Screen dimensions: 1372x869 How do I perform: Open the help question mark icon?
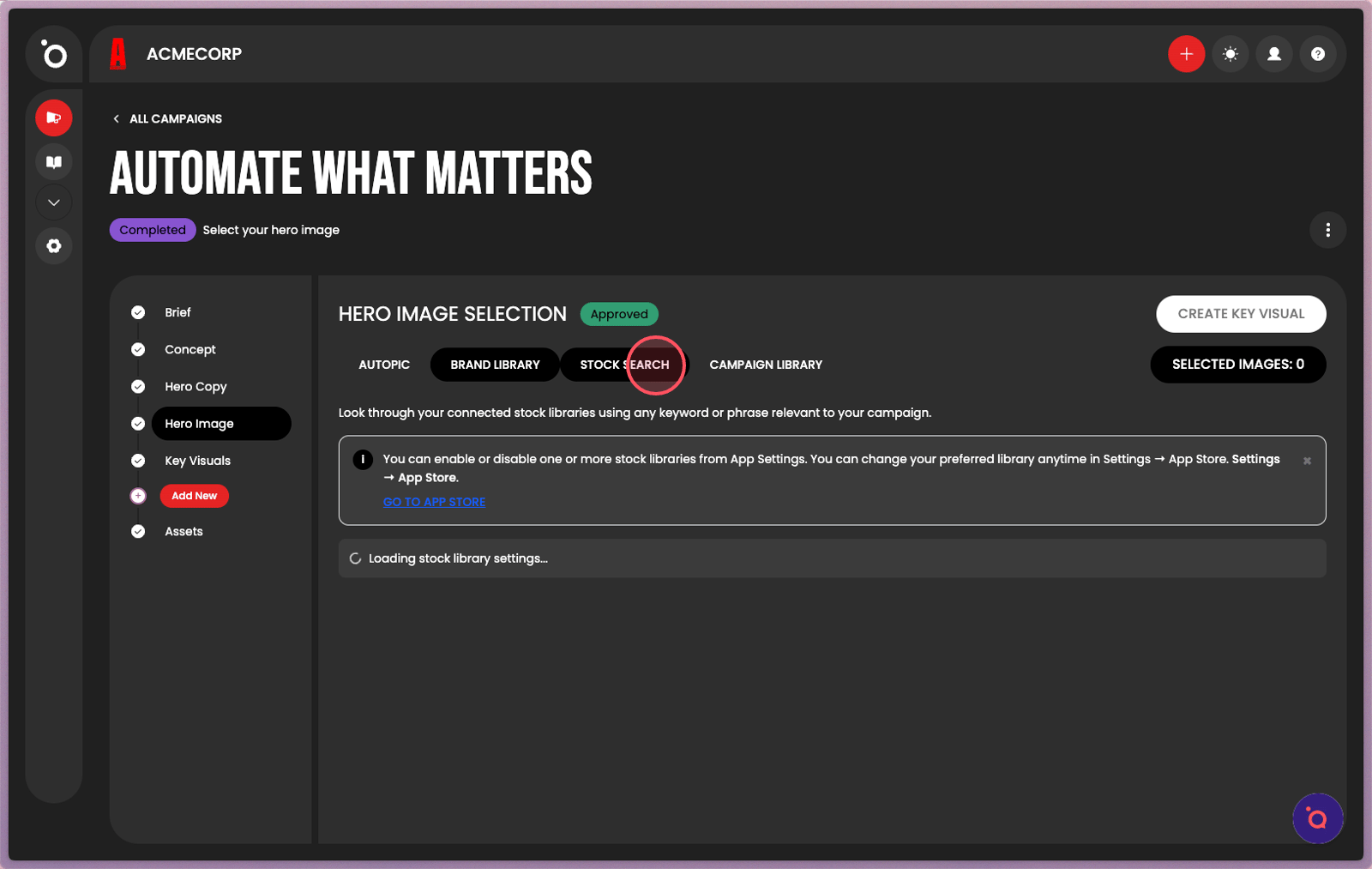(1318, 54)
